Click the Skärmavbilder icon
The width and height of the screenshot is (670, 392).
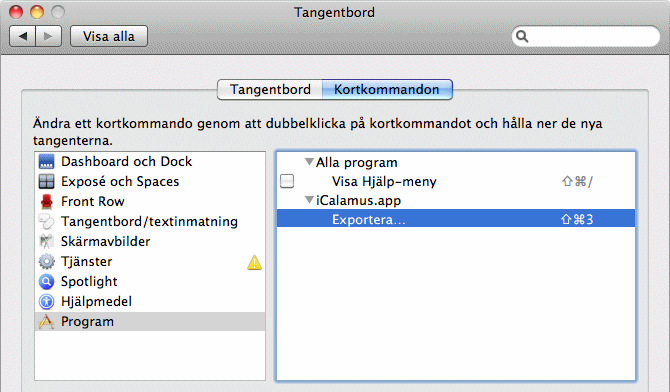point(47,242)
